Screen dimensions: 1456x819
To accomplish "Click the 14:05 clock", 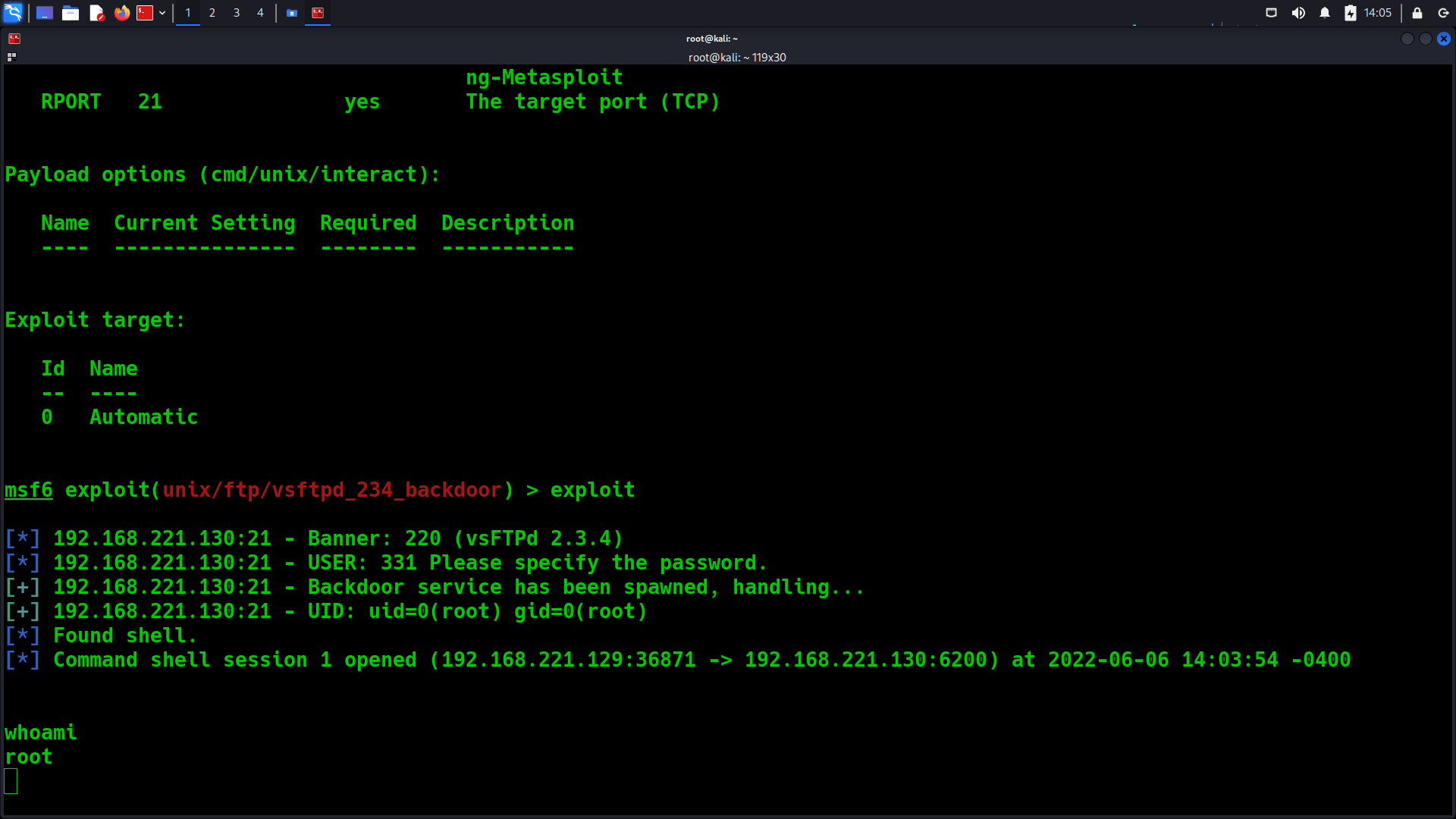I will coord(1377,13).
